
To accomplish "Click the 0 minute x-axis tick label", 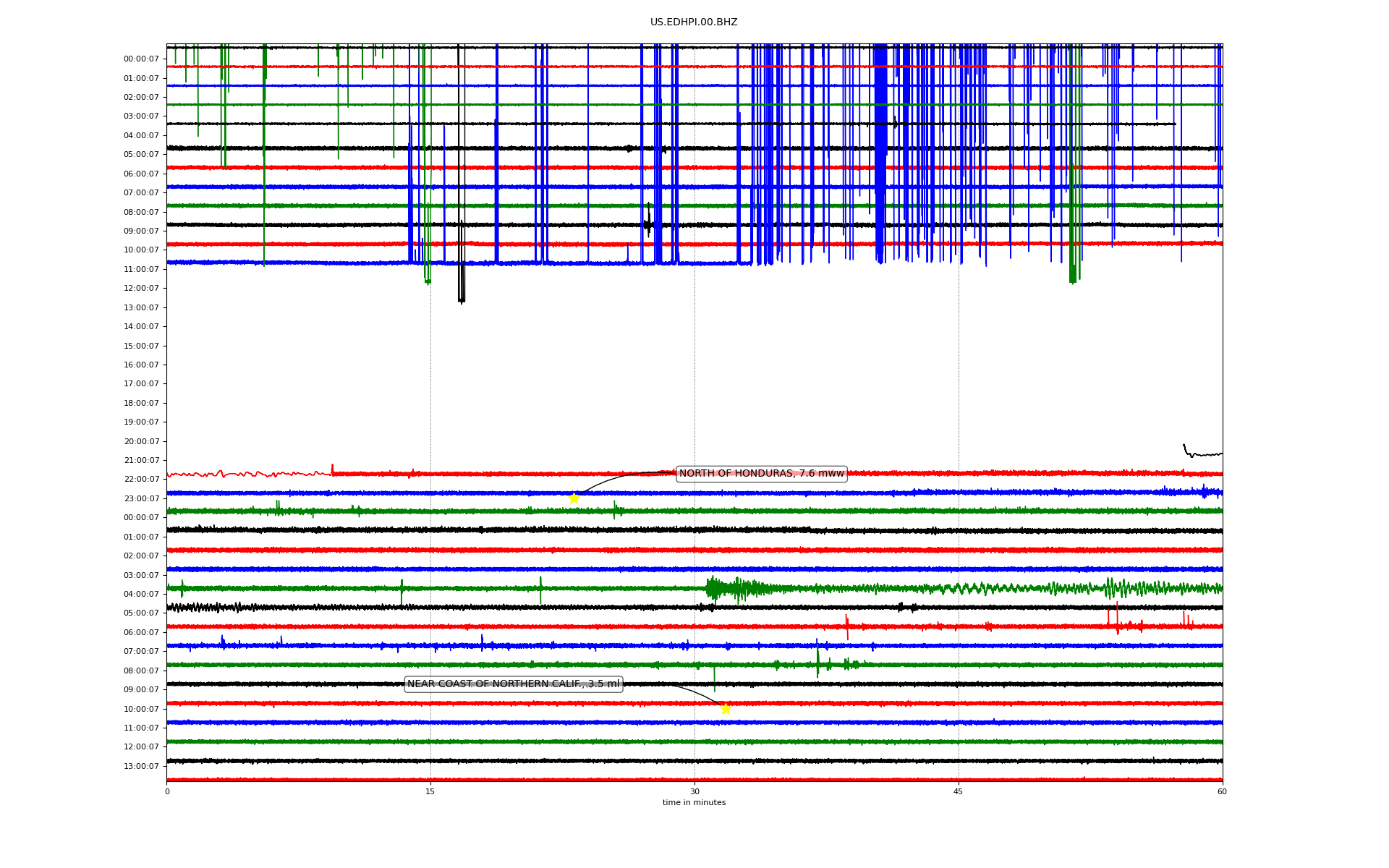I will click(x=167, y=791).
